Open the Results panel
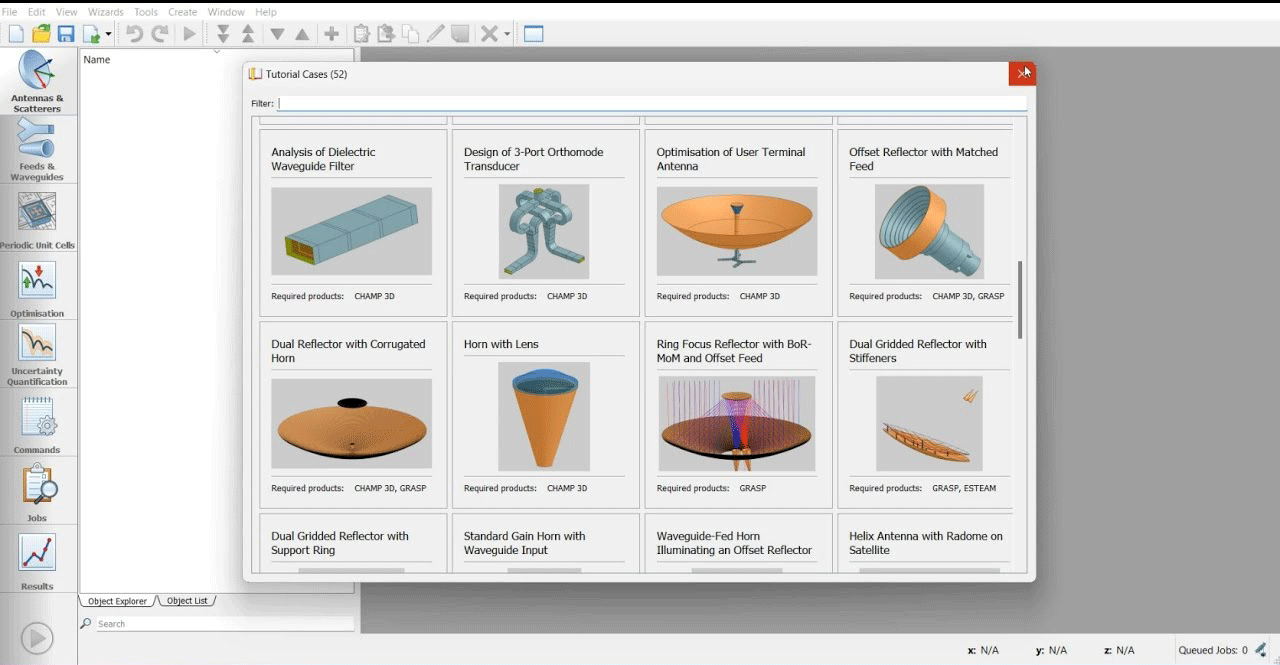 tap(37, 561)
